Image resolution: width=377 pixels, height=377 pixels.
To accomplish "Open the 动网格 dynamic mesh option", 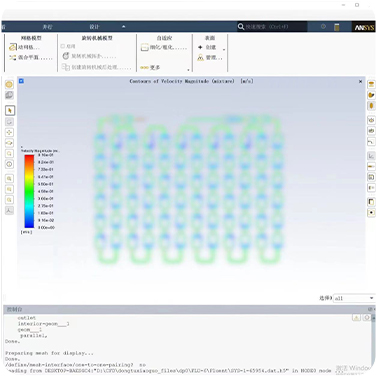I will (24, 47).
